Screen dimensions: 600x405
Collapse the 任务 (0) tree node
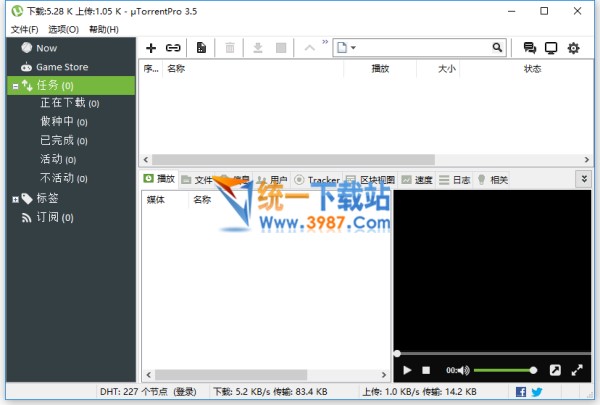pyautogui.click(x=15, y=86)
